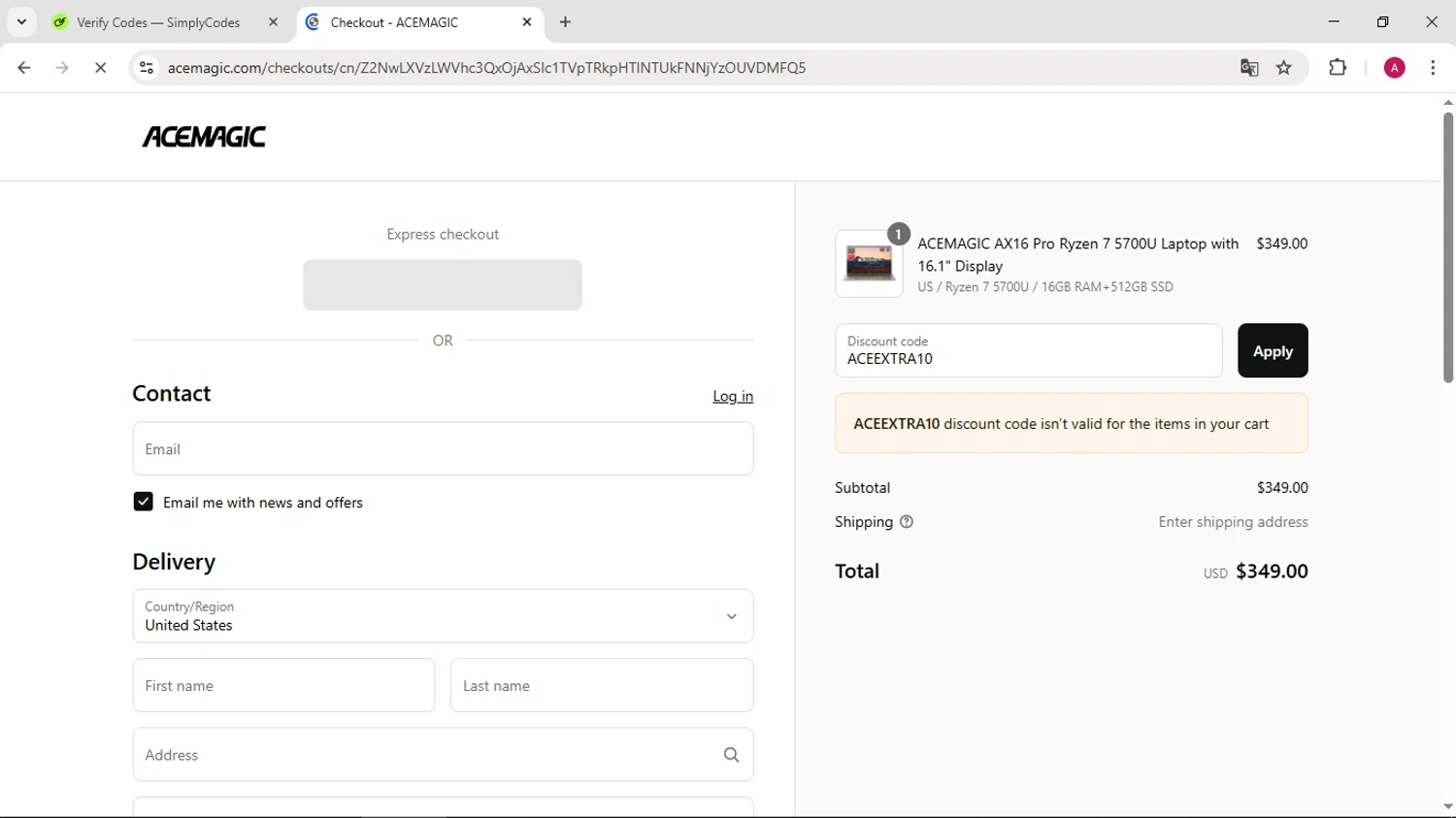
Task: Click the Express checkout label
Action: coord(443,234)
